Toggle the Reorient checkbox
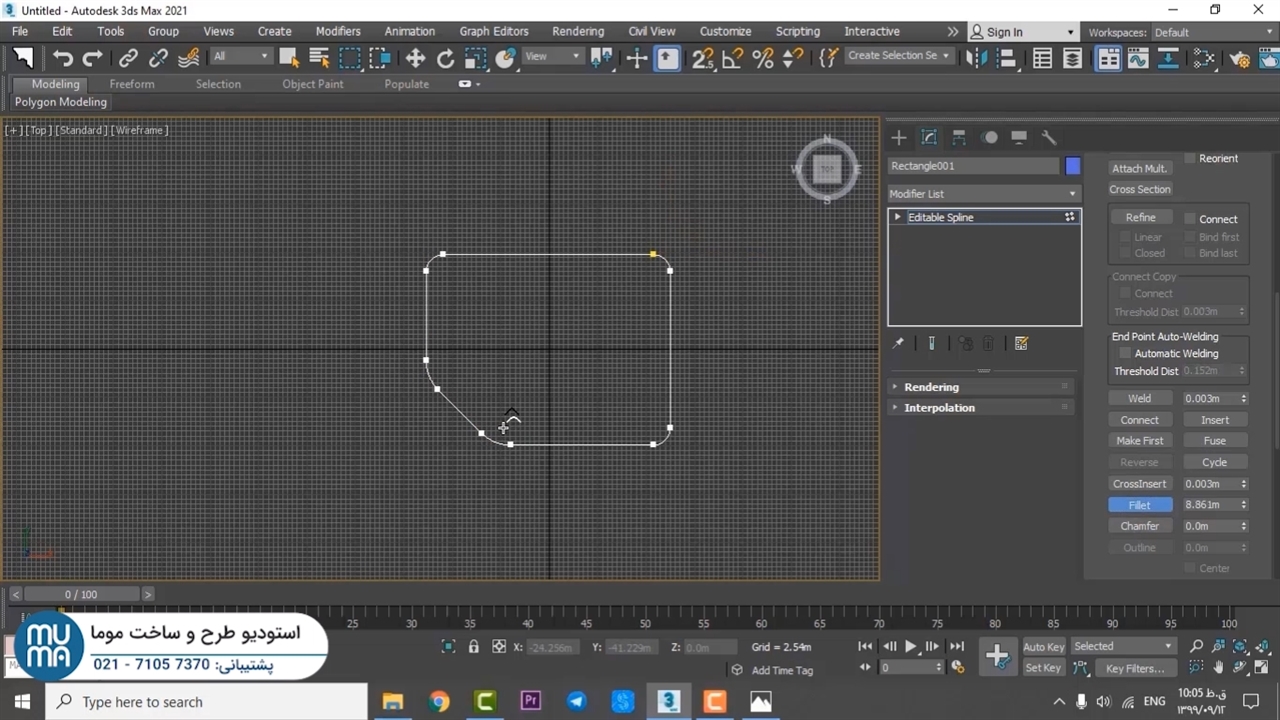 click(x=1190, y=159)
